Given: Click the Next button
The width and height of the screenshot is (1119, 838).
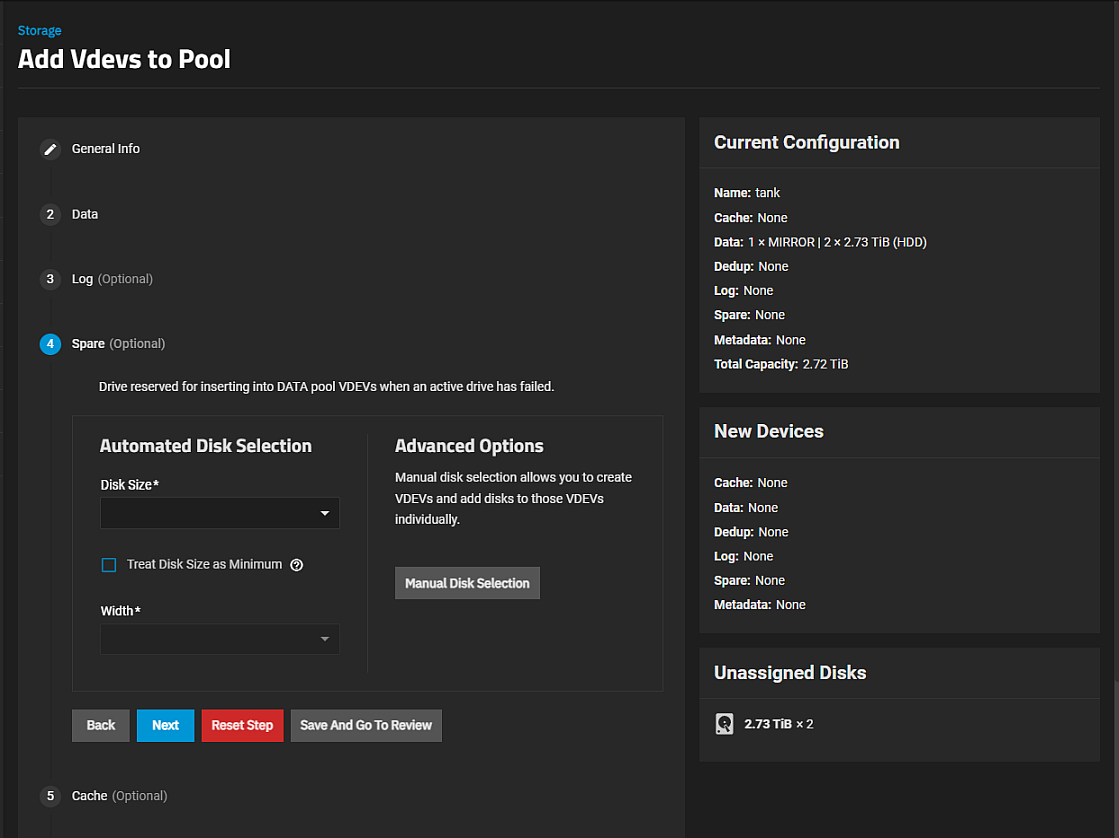Looking at the screenshot, I should 165,725.
